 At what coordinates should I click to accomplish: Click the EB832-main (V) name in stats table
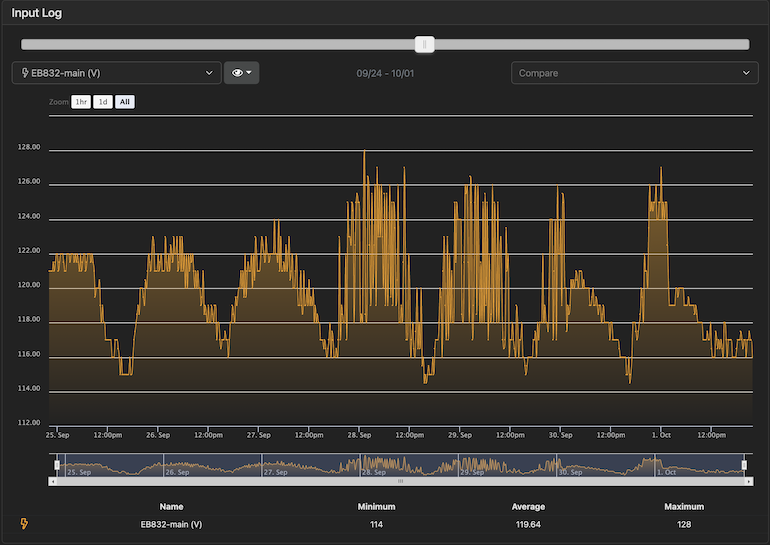(x=171, y=524)
